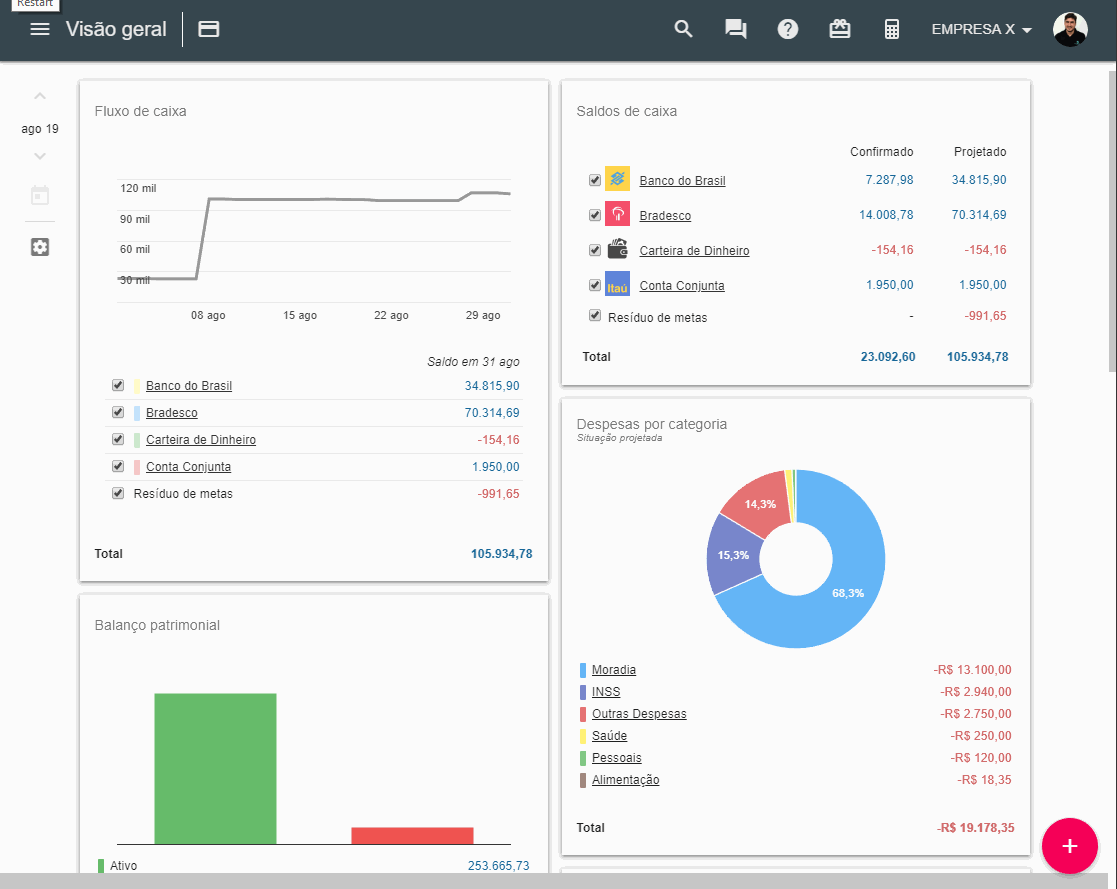
Task: Uncheck Banco do Brasil in Fluxo de caixa
Action: 118,385
